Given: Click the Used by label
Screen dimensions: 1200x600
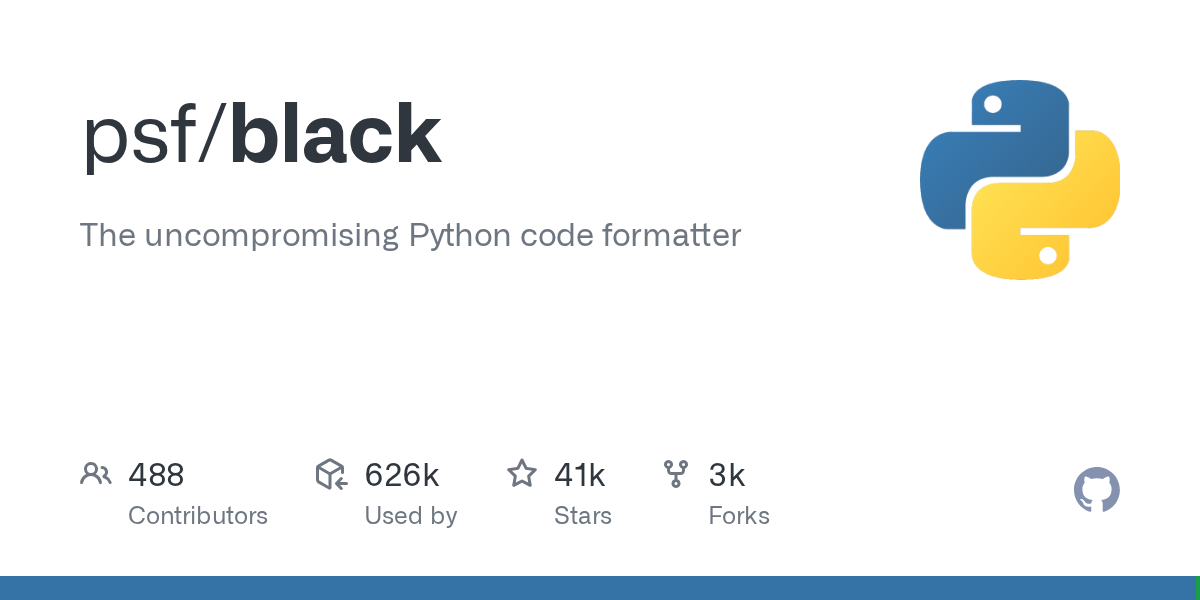Looking at the screenshot, I should 411,516.
